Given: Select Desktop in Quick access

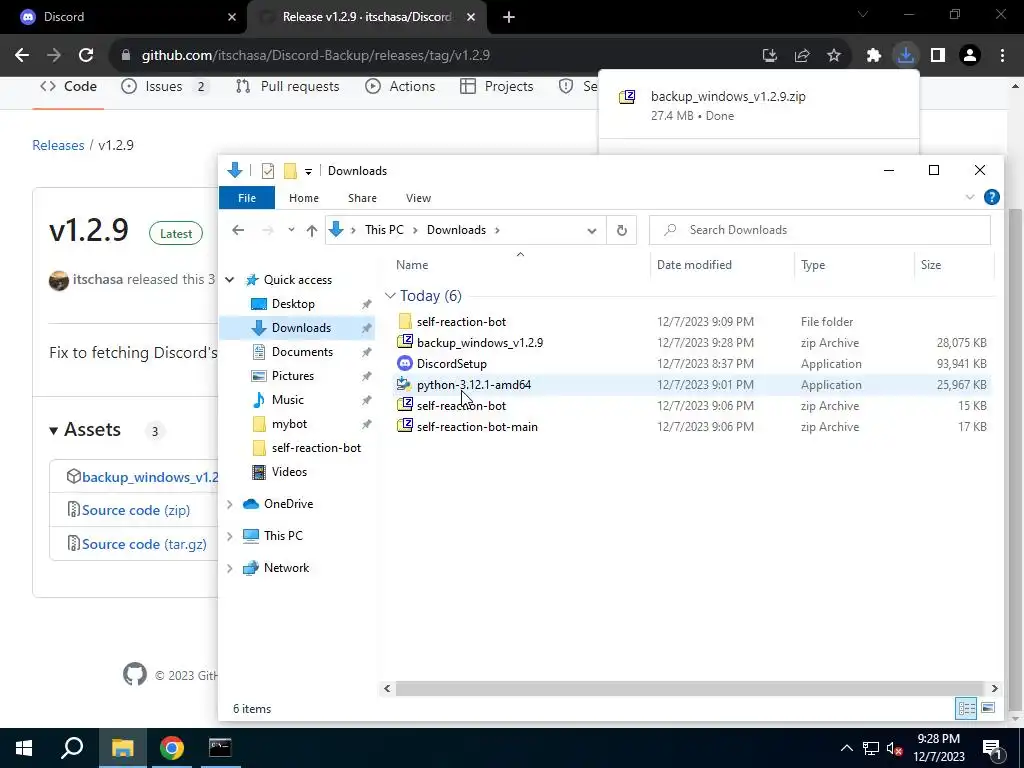Looking at the screenshot, I should tap(293, 304).
